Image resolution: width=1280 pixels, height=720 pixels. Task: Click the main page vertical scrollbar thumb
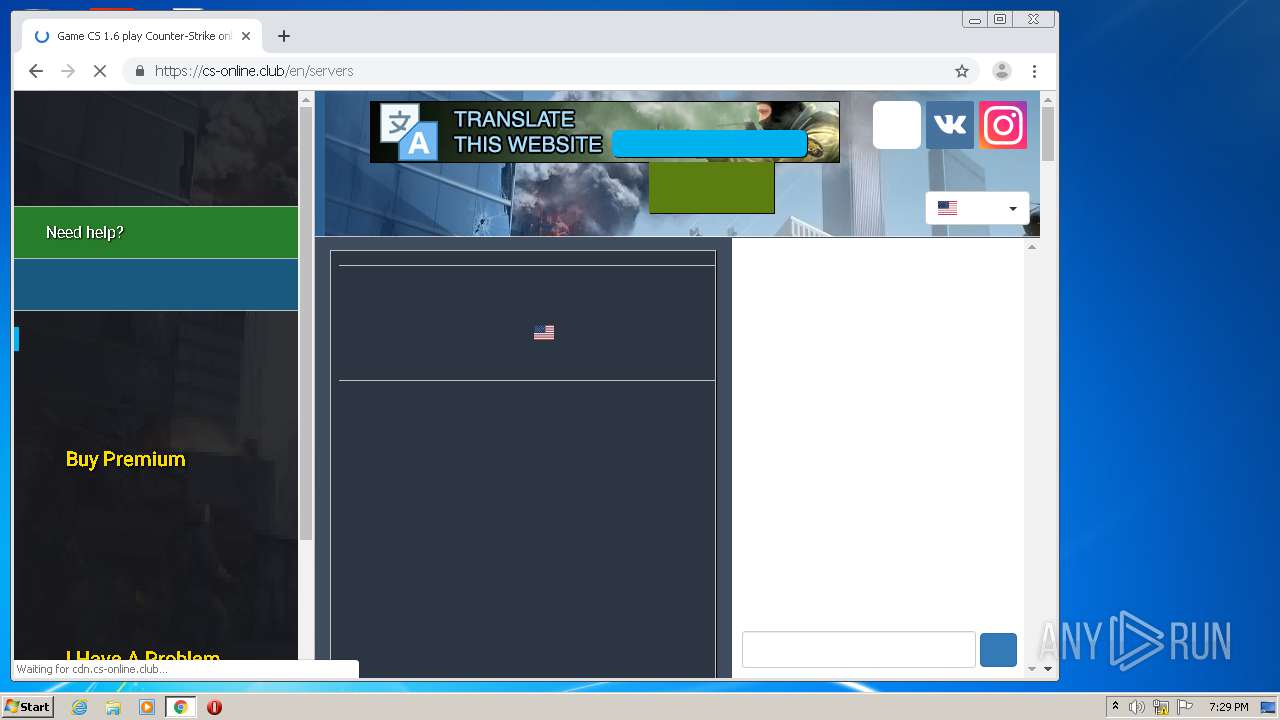coord(1048,133)
